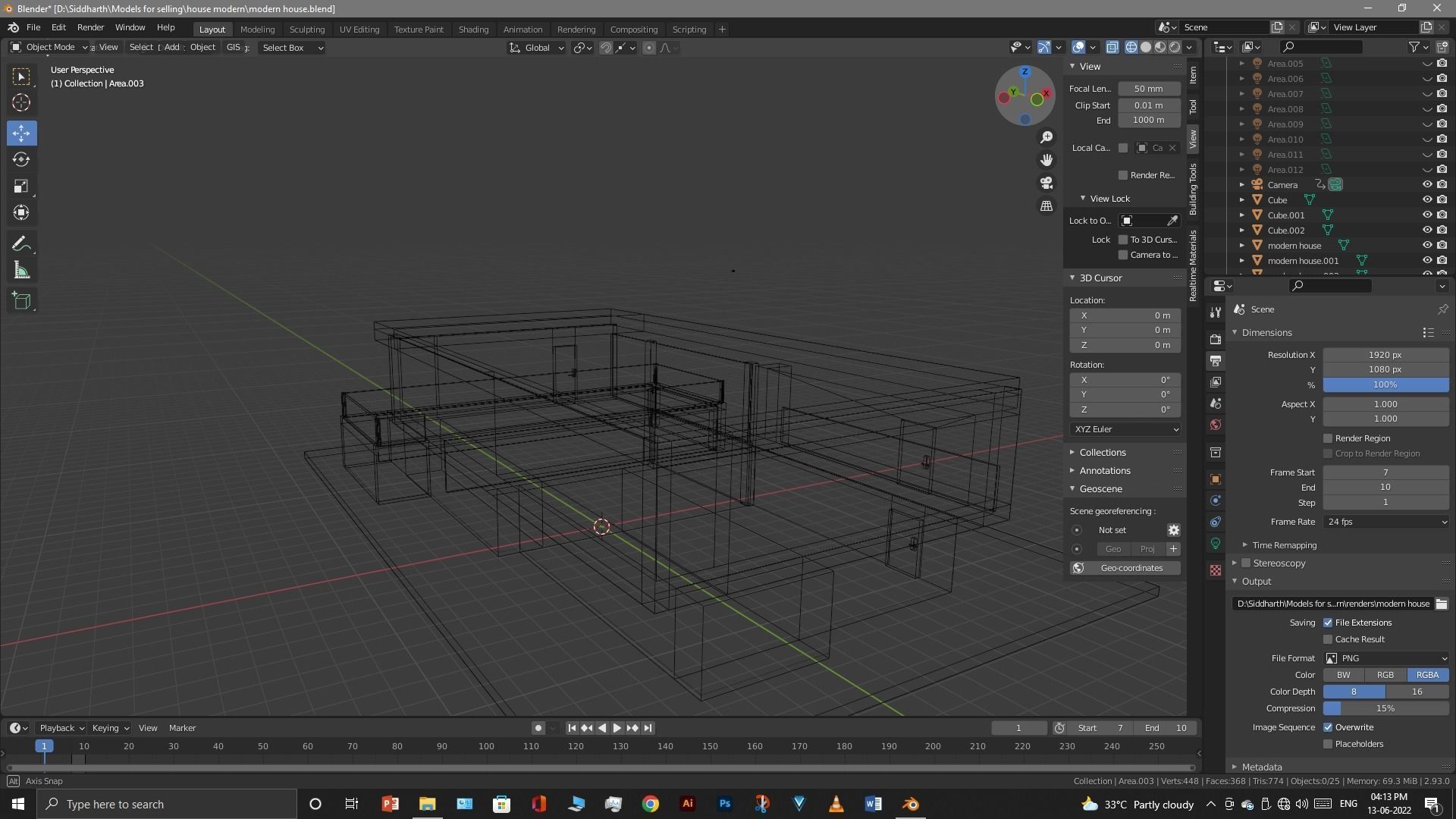
Task: Select BW color mode button
Action: (x=1344, y=675)
